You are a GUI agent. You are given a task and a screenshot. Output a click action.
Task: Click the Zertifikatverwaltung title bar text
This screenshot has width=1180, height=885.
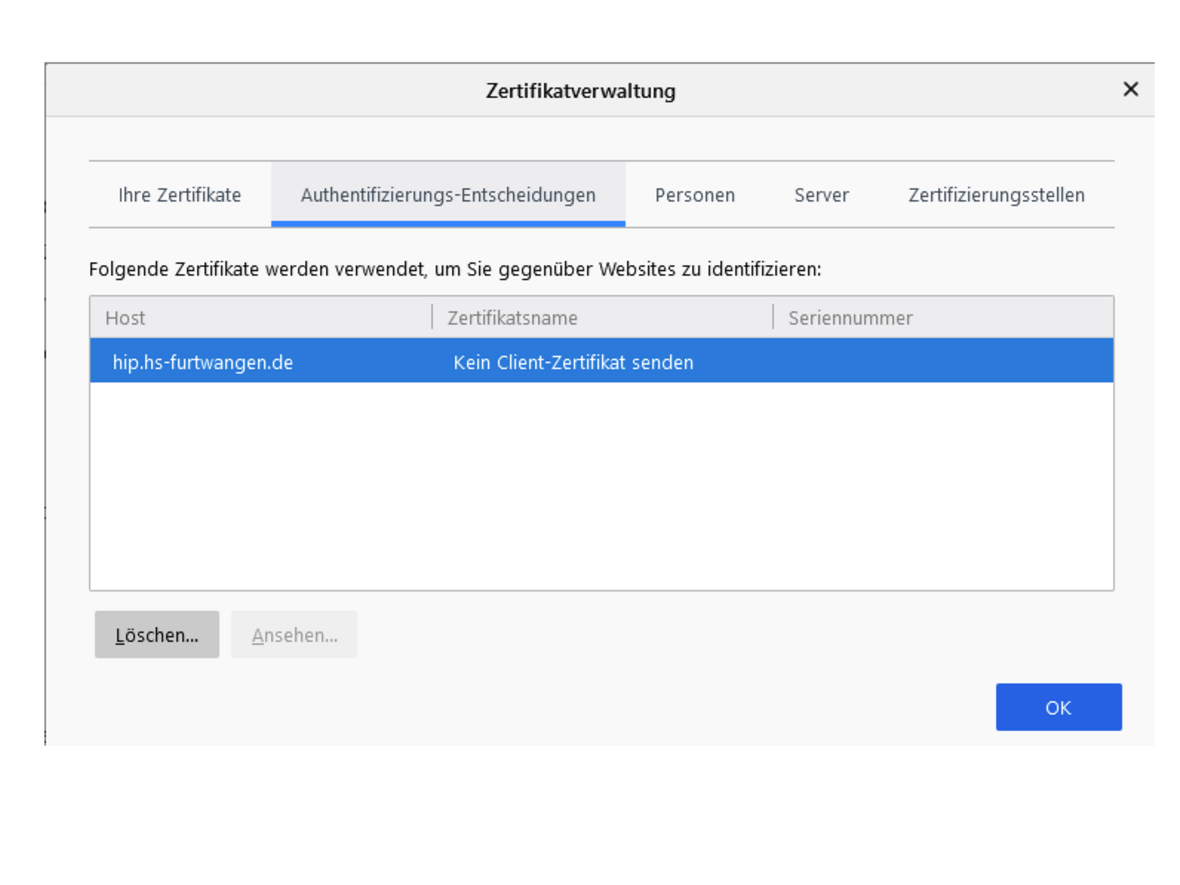coord(580,91)
